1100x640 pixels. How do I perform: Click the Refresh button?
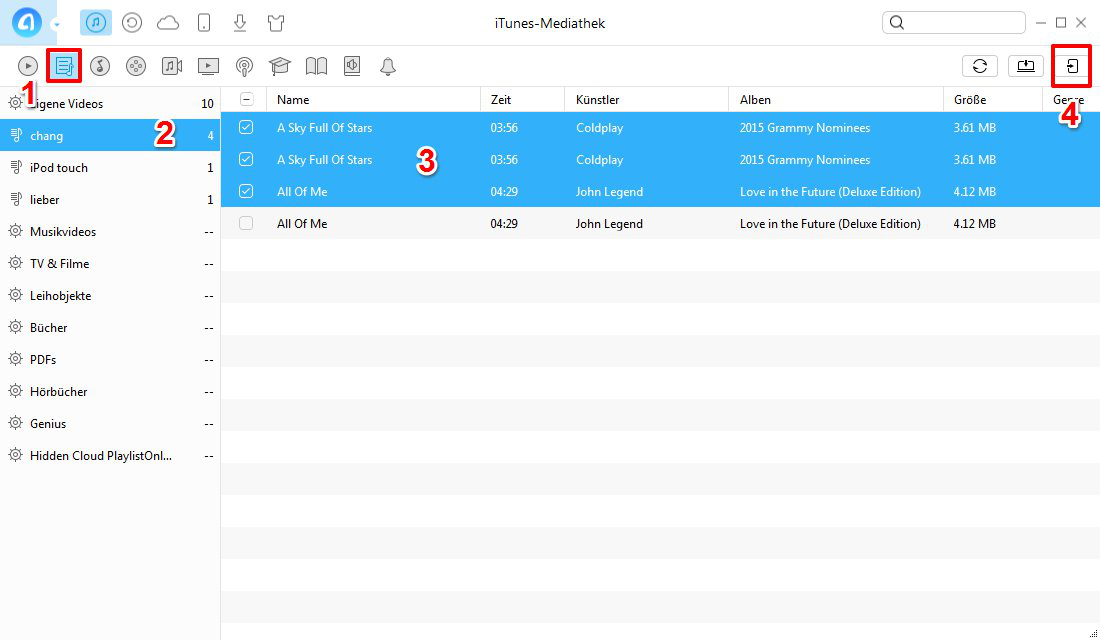(x=980, y=66)
